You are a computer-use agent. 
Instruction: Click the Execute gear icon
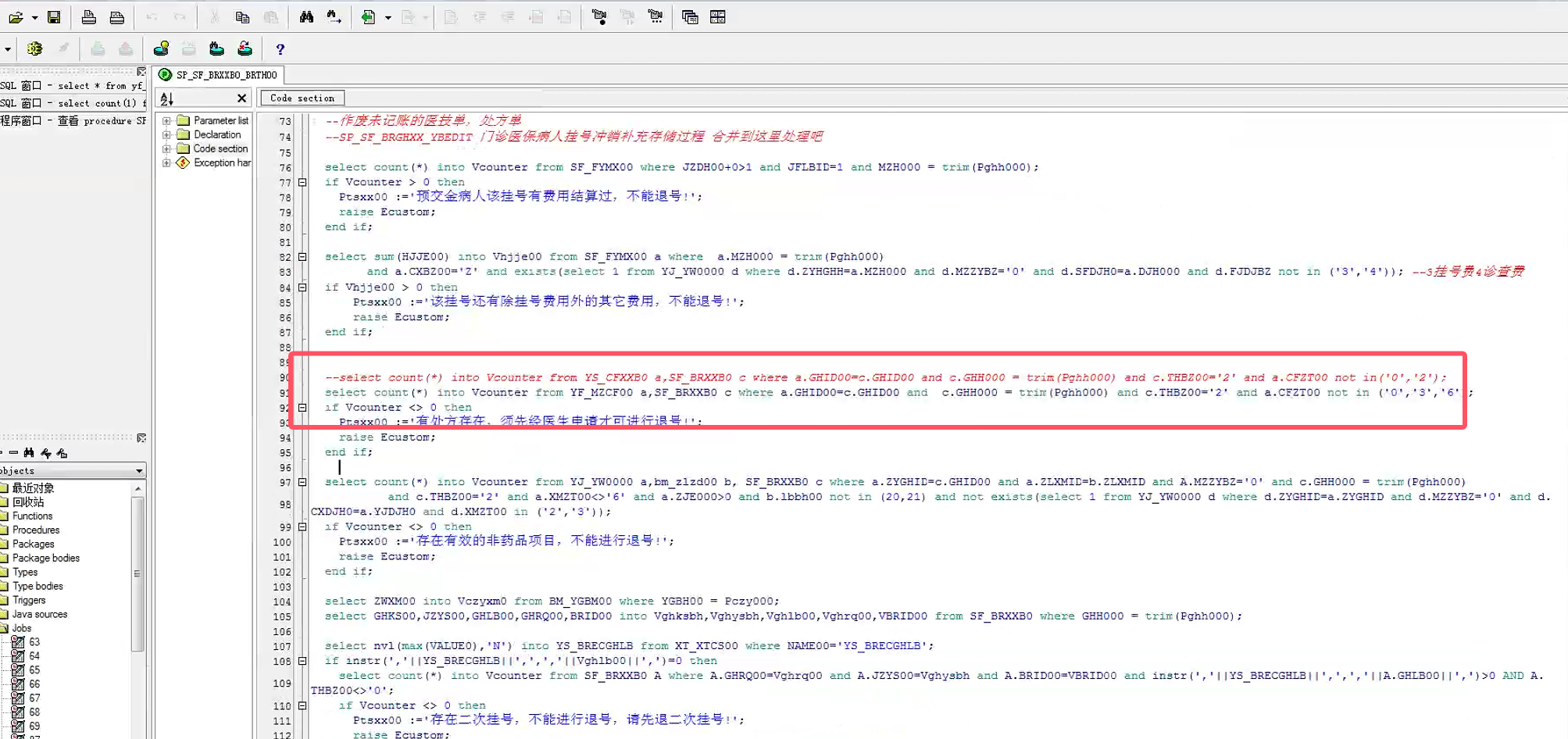point(34,49)
